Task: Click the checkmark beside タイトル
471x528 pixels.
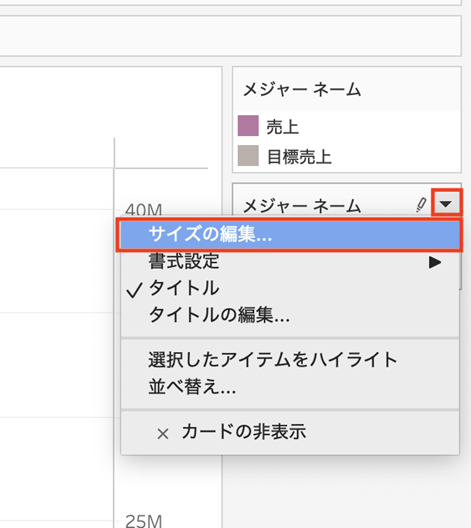Action: tap(134, 290)
